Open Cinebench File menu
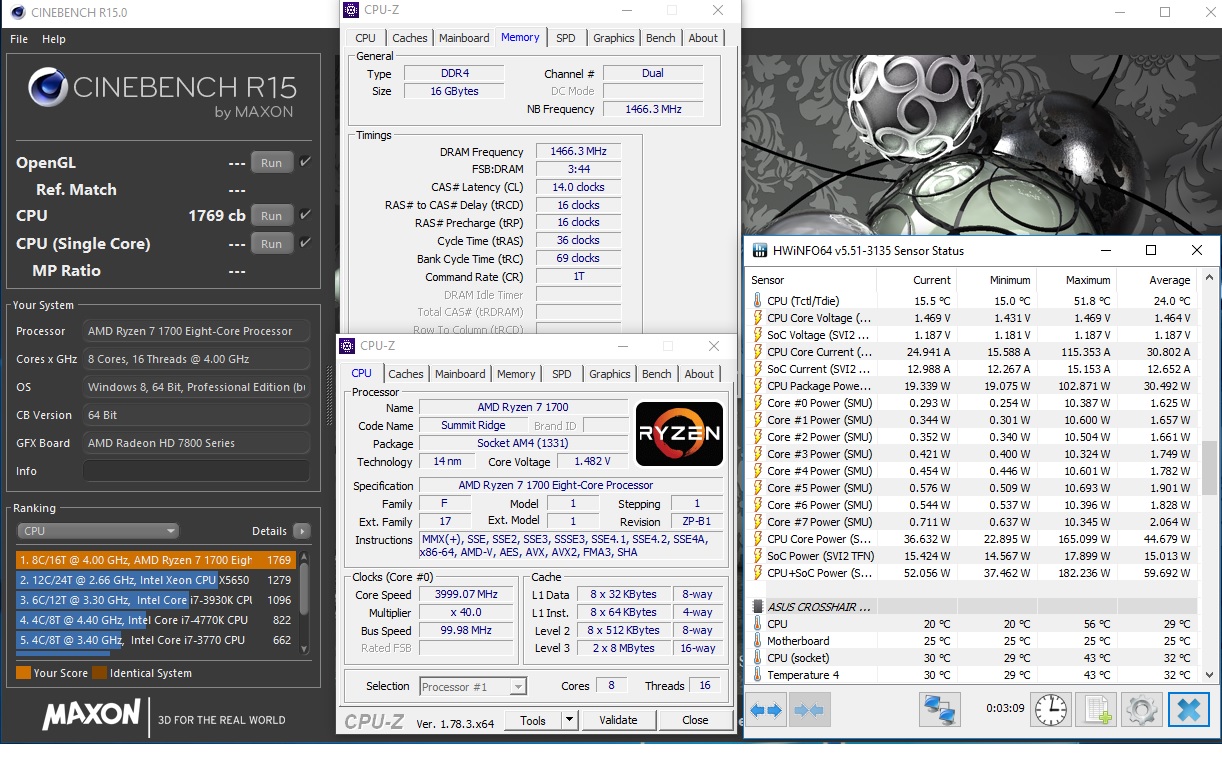Viewport: 1222px width, 772px height. point(19,39)
